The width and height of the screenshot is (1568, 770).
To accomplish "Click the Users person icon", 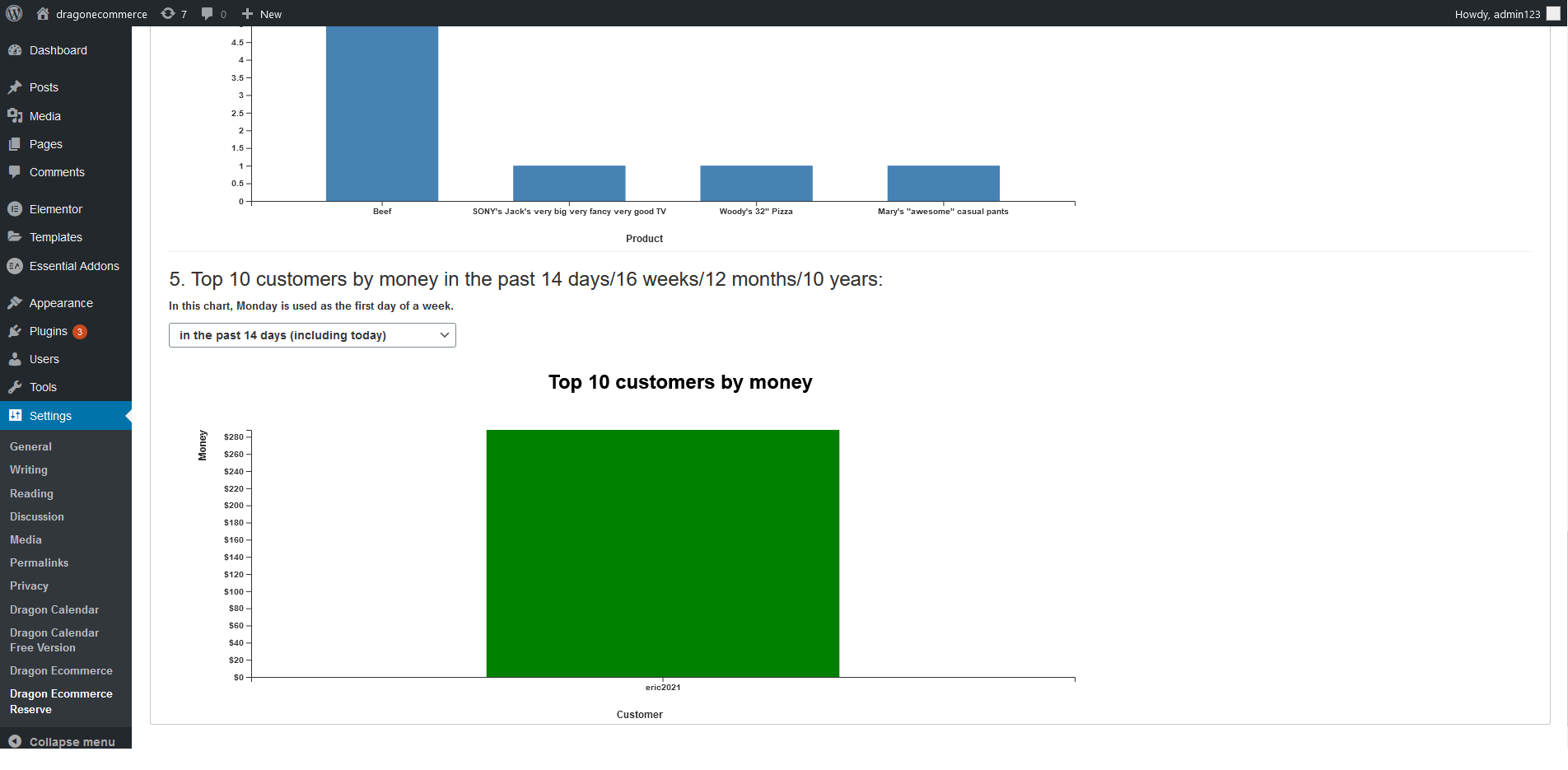I will pyautogui.click(x=15, y=359).
